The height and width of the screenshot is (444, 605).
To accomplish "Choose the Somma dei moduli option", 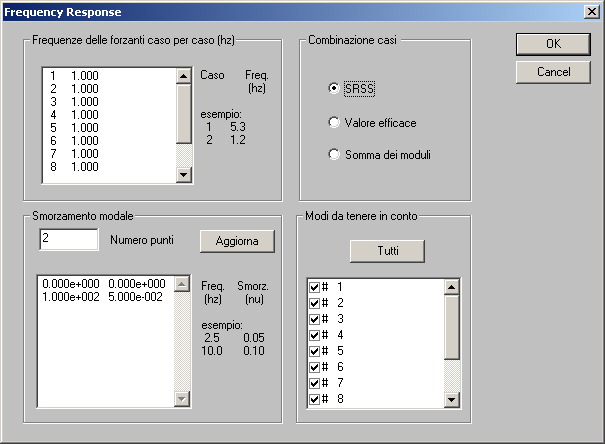I will (334, 155).
